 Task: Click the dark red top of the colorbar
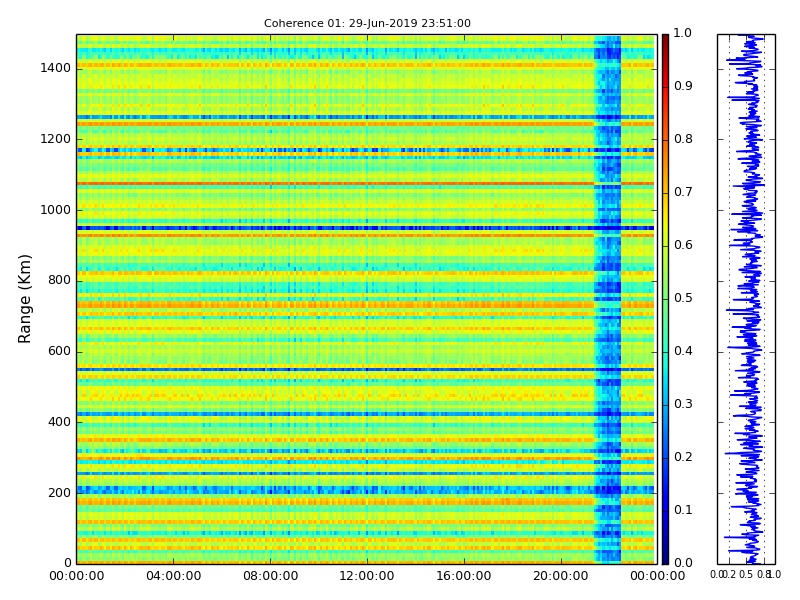[665, 43]
